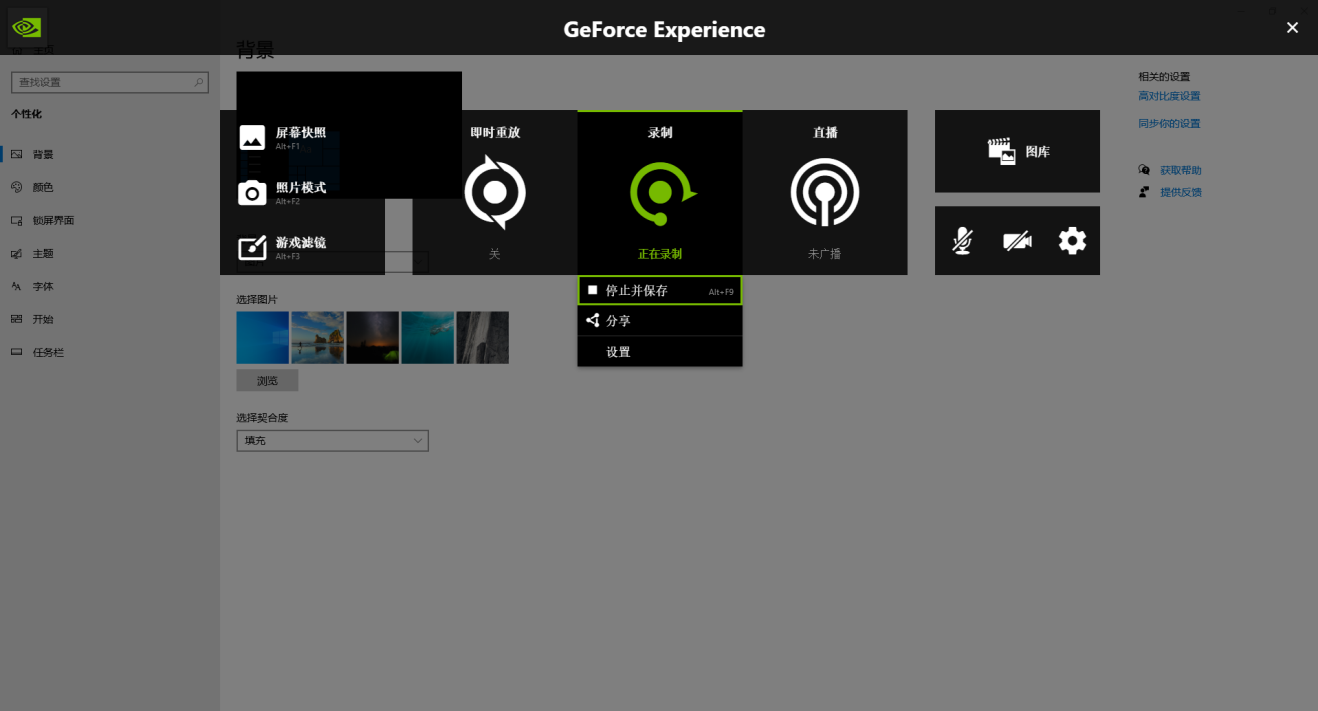Select 停止并保存 to stop recording
1318x711 pixels.
pos(660,290)
